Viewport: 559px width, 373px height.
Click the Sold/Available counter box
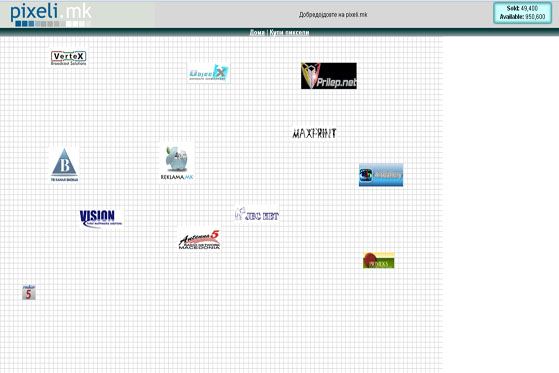pos(522,13)
